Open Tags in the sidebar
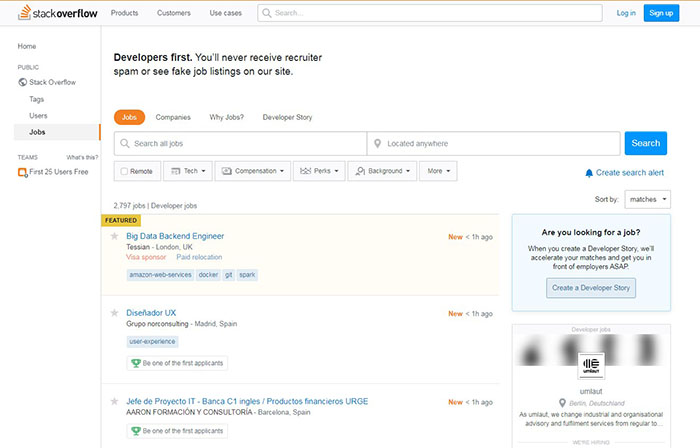 click(x=37, y=99)
